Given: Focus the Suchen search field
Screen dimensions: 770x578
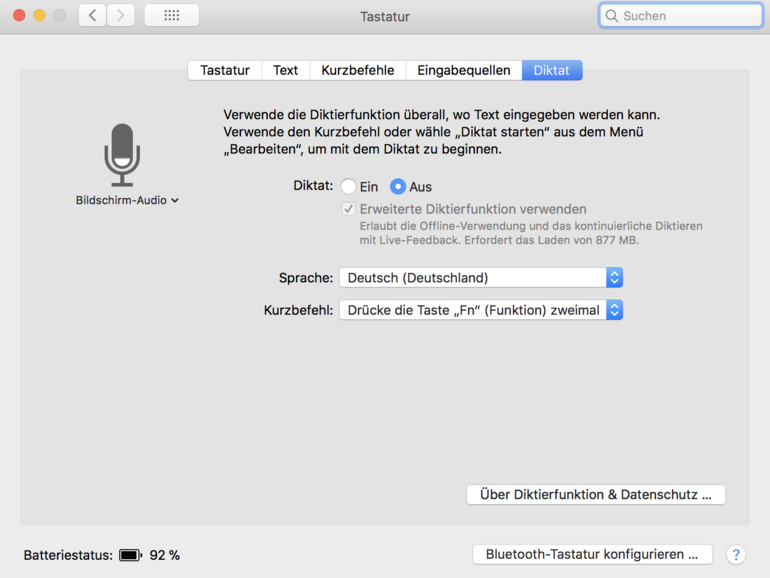Looking at the screenshot, I should click(681, 16).
